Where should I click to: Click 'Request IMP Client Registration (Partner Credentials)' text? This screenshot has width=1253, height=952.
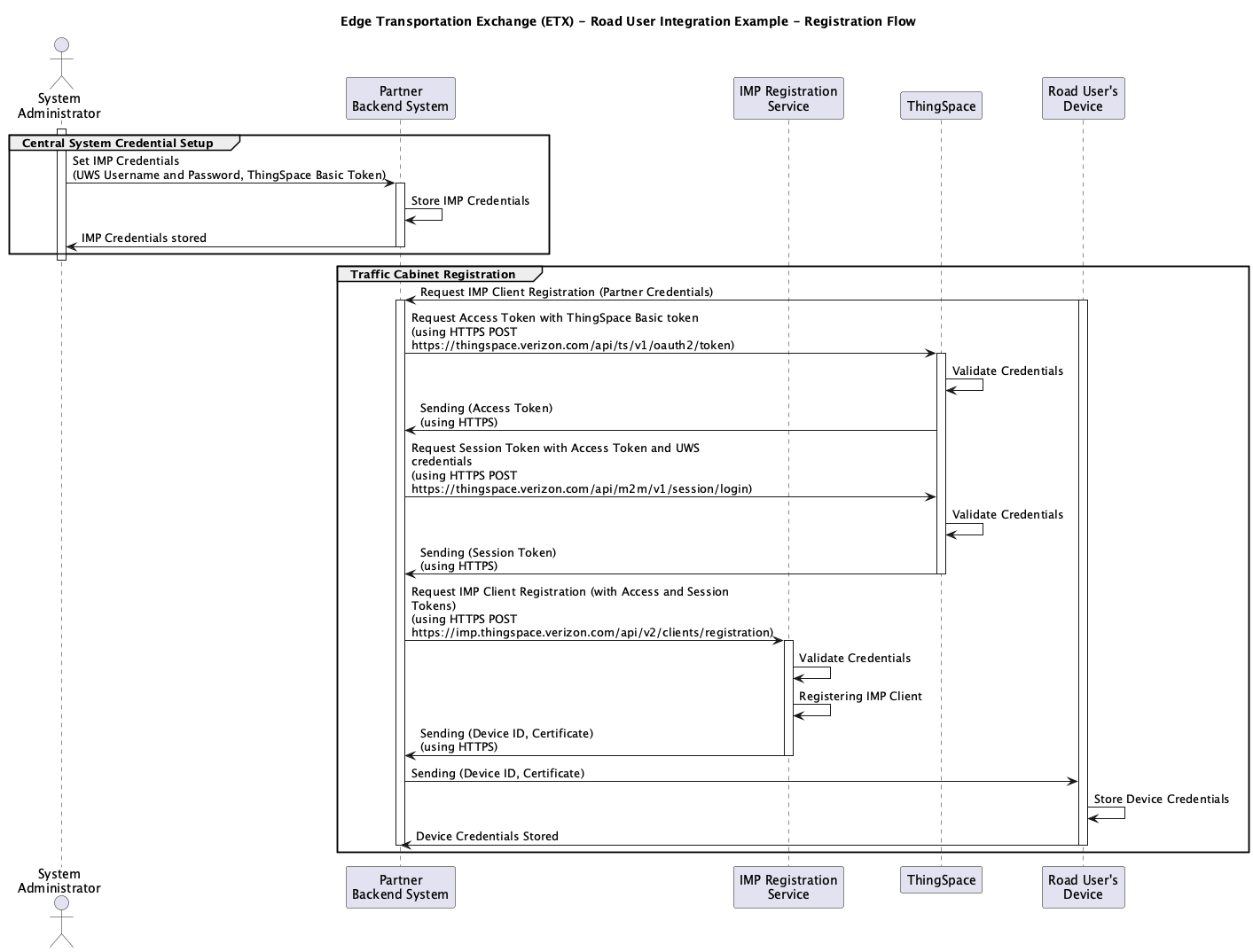pyautogui.click(x=567, y=292)
